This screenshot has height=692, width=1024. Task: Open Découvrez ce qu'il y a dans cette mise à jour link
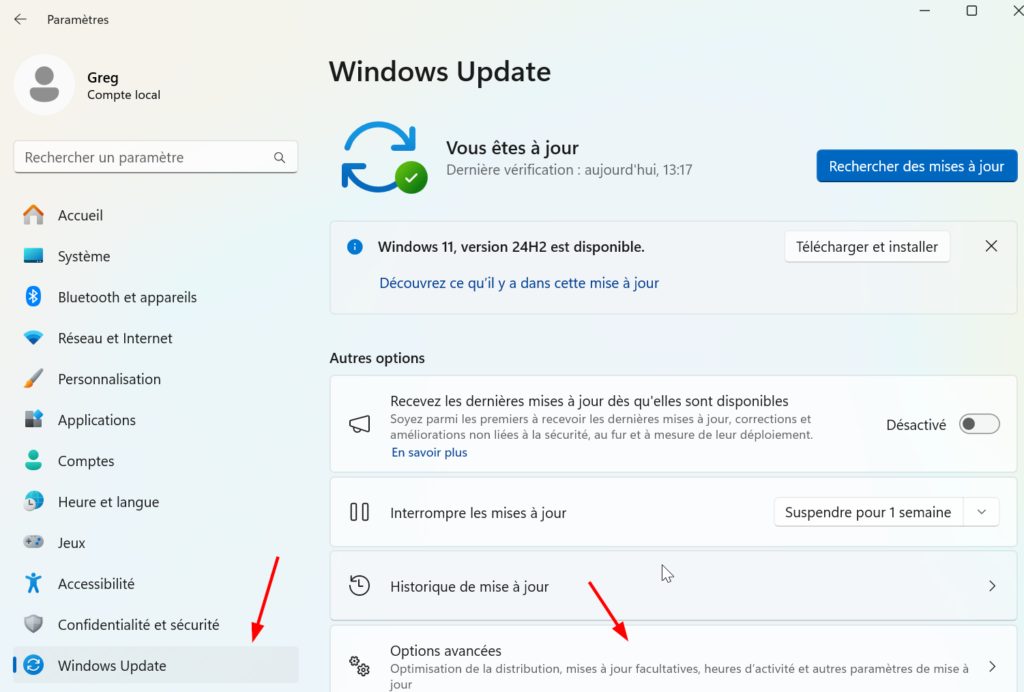519,283
